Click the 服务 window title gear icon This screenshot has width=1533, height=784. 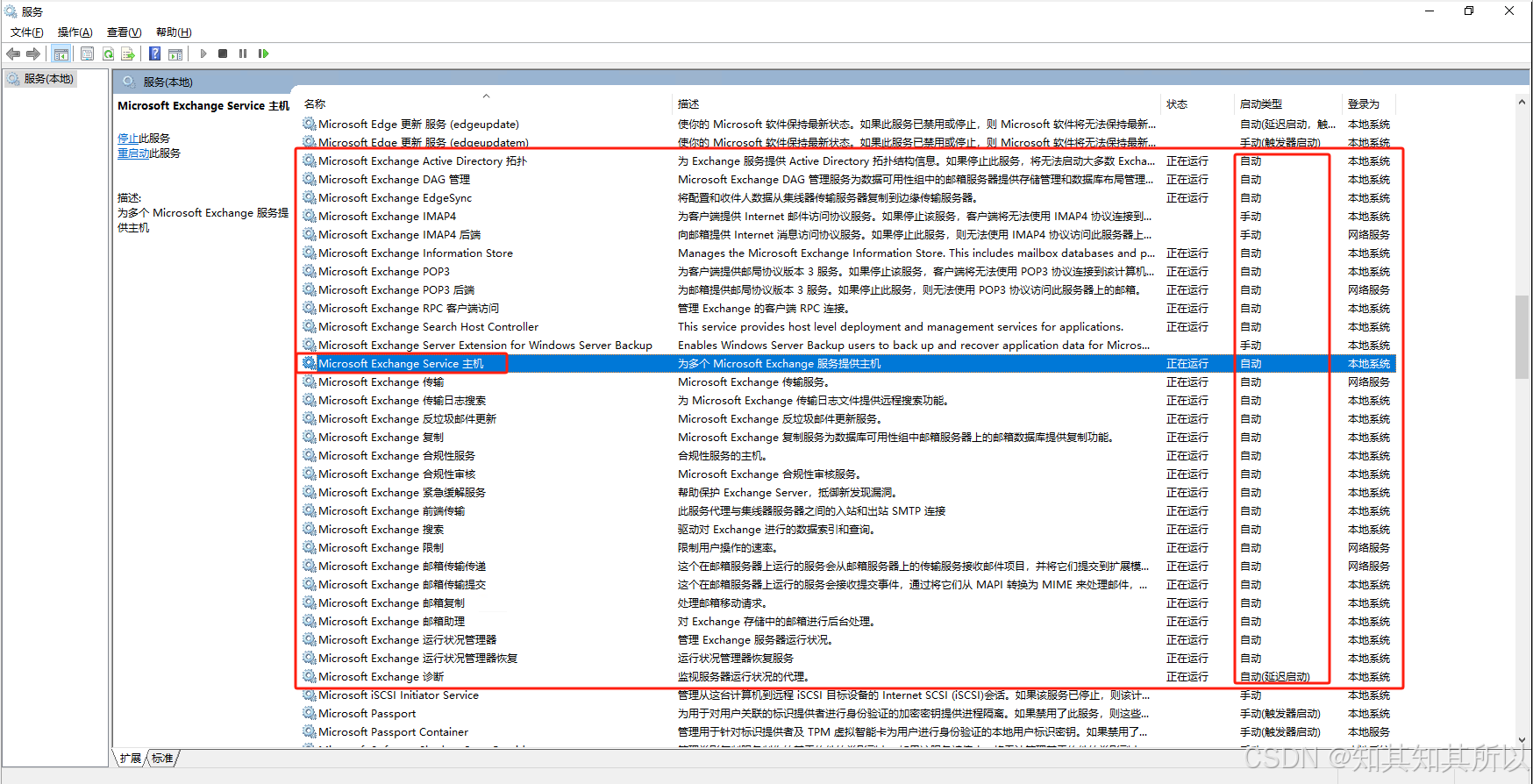[11, 11]
